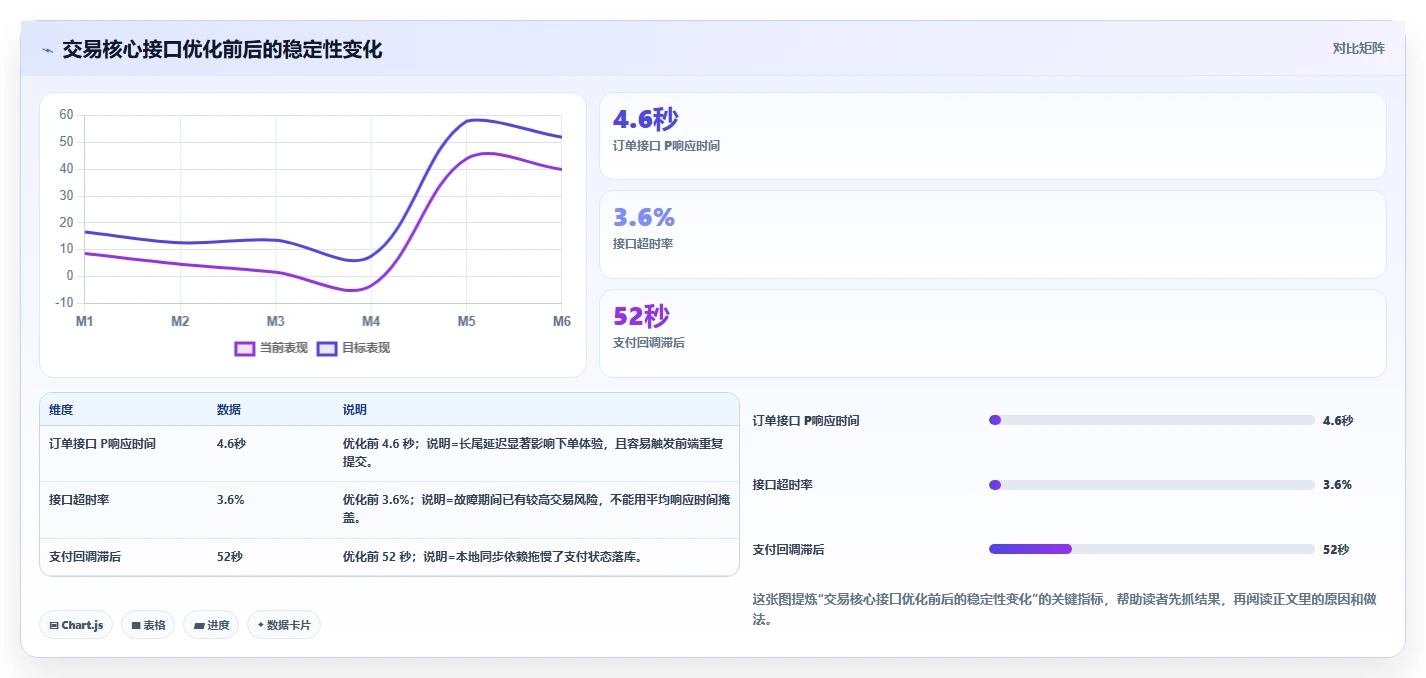Click the M3 axis label on chart
The image size is (1426, 678).
pos(275,321)
